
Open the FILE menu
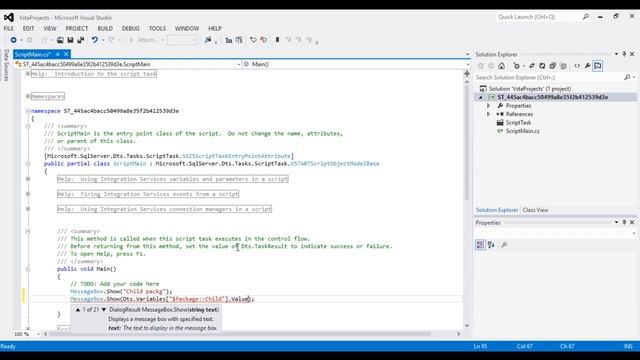9,29
